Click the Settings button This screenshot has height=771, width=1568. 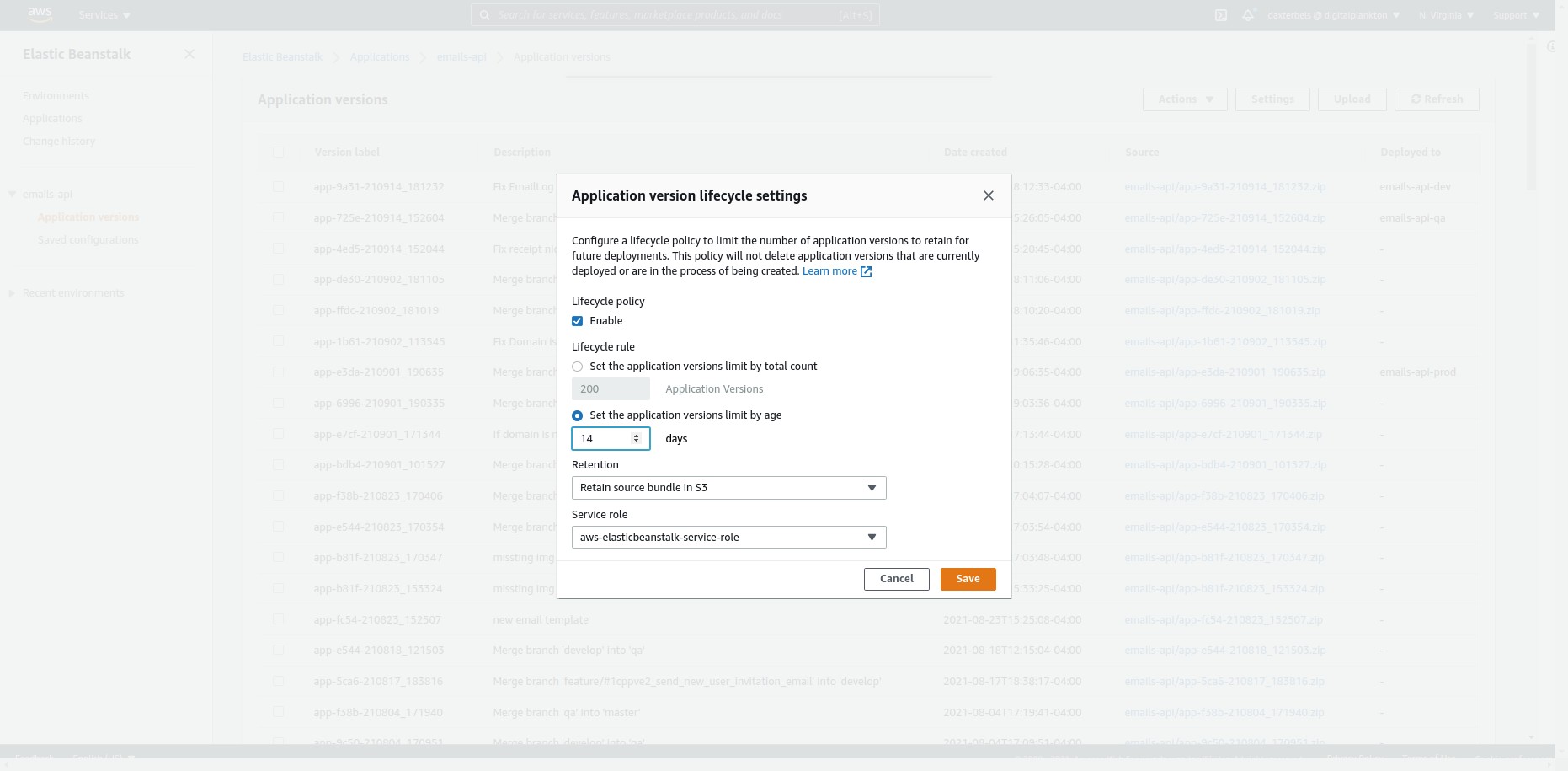[x=1272, y=99]
